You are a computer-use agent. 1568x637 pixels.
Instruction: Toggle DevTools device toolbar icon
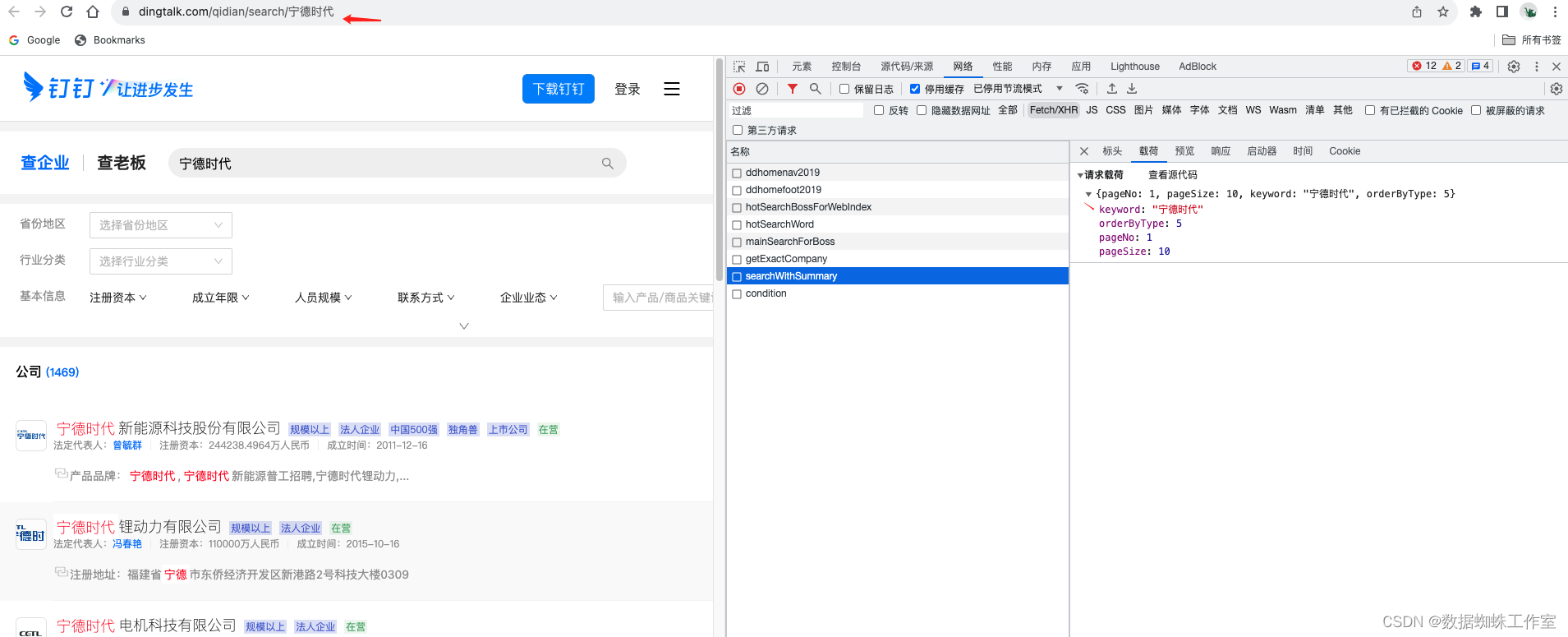click(x=762, y=67)
